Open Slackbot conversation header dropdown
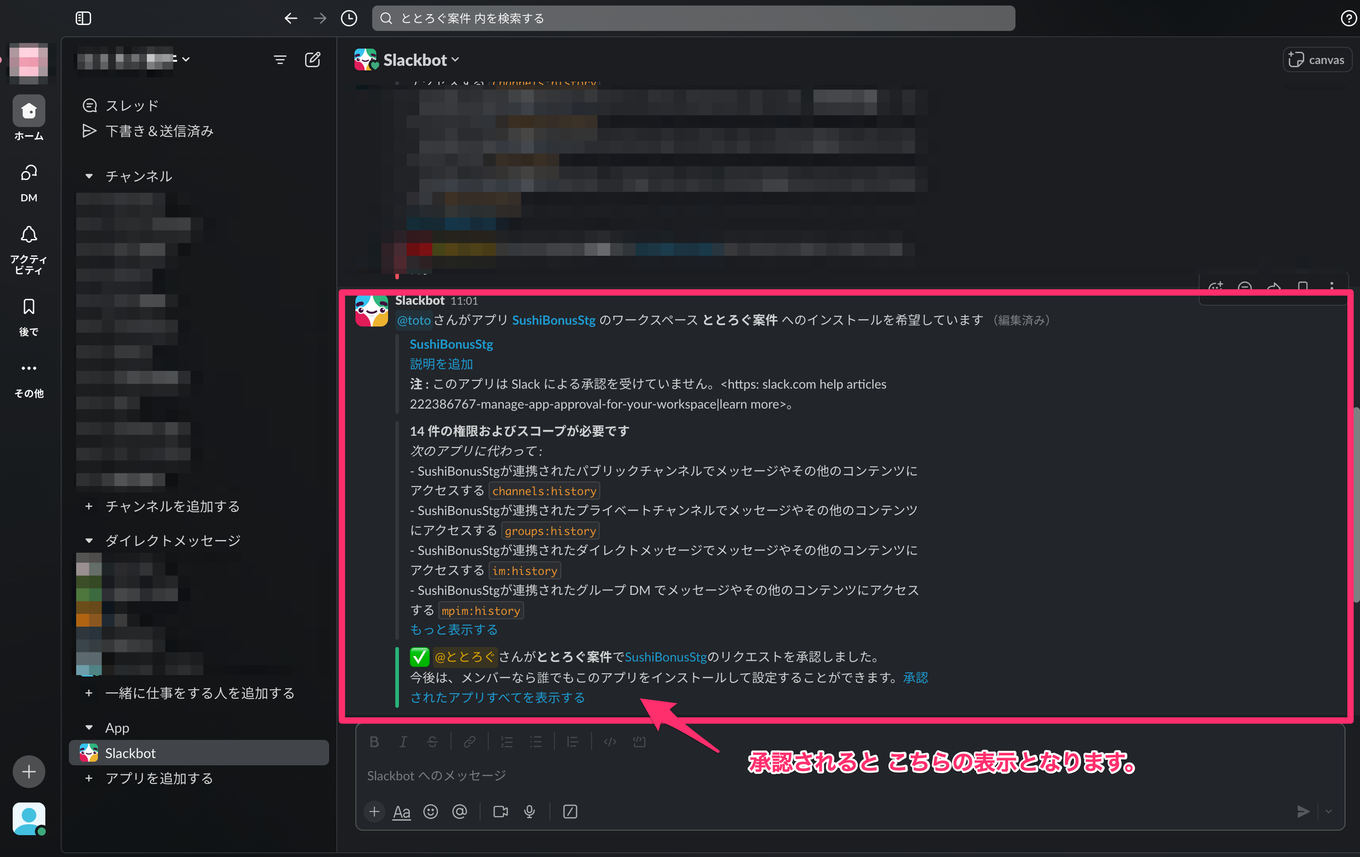Screen dimensions: 1360x857 [420, 60]
